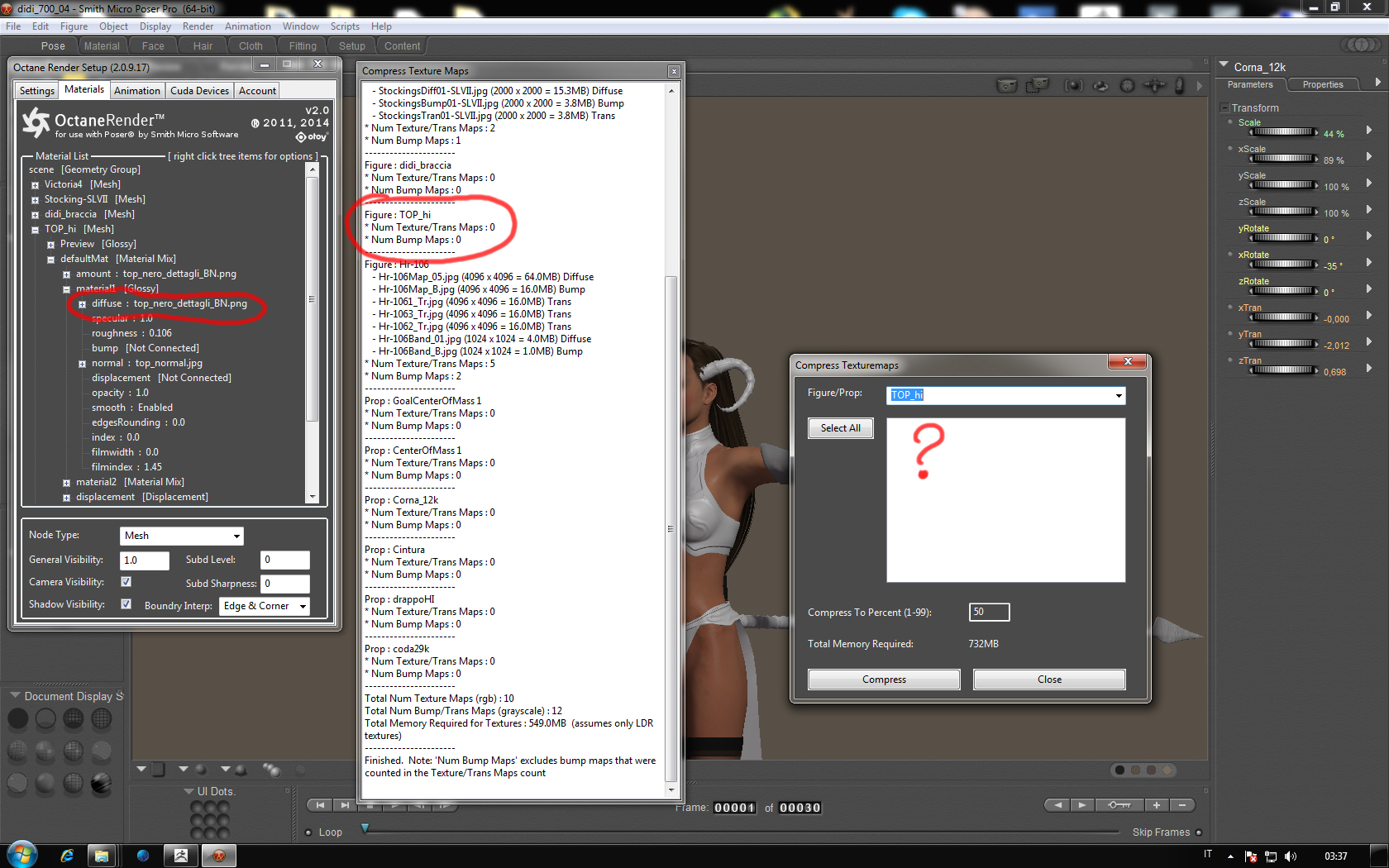Click the hand camera control icon
The image size is (1389, 868).
(x=1180, y=85)
